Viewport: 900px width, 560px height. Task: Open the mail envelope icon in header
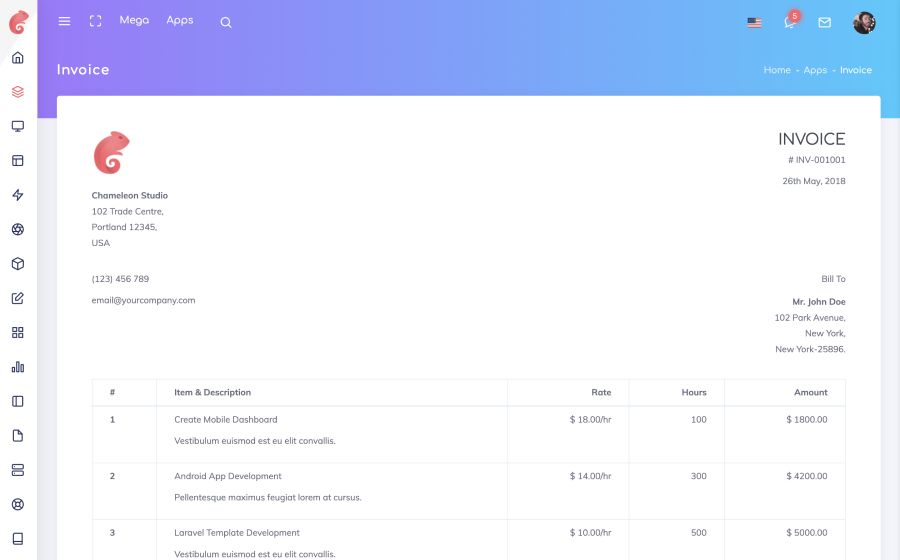(824, 22)
